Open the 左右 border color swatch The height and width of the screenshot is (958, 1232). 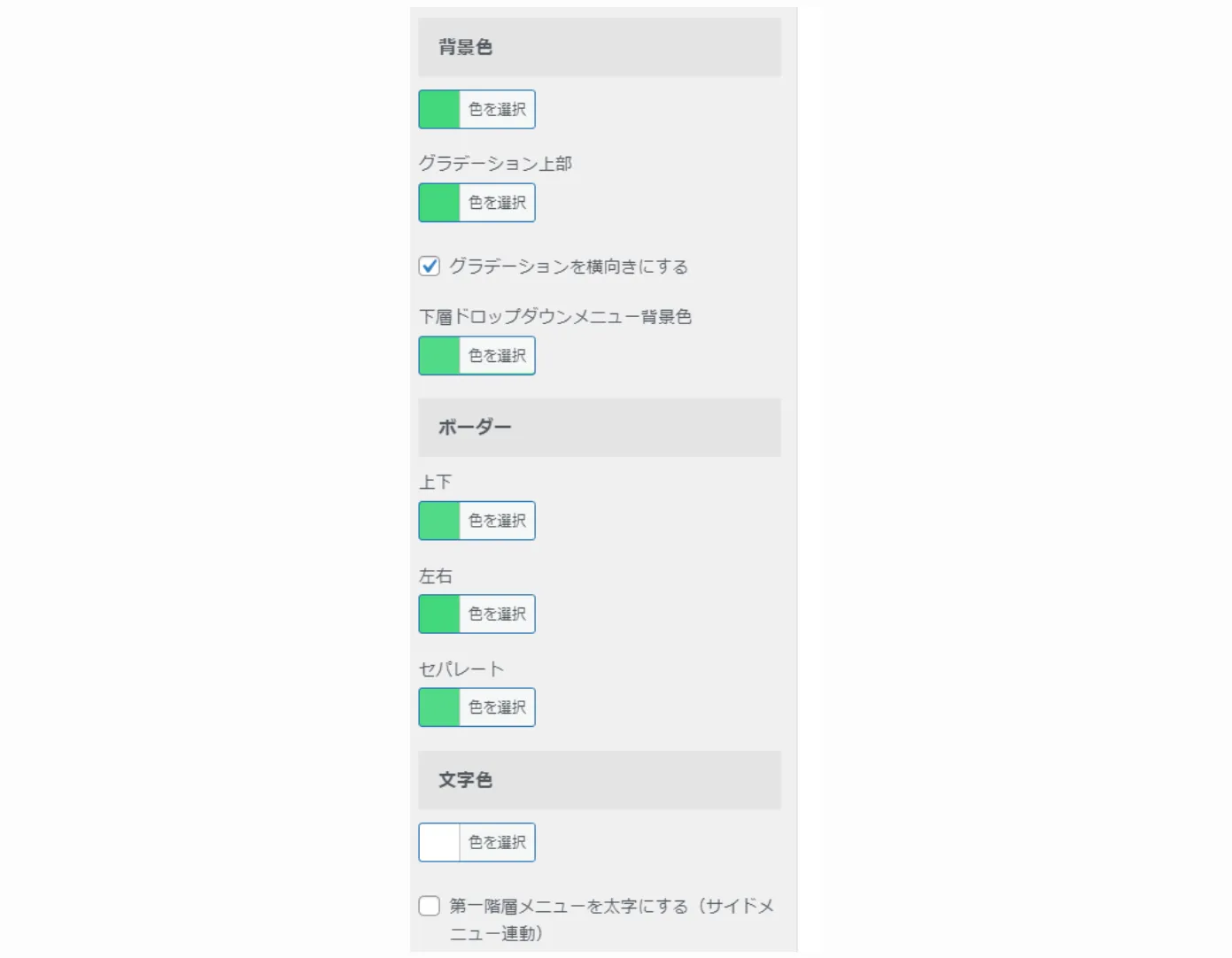(x=438, y=614)
